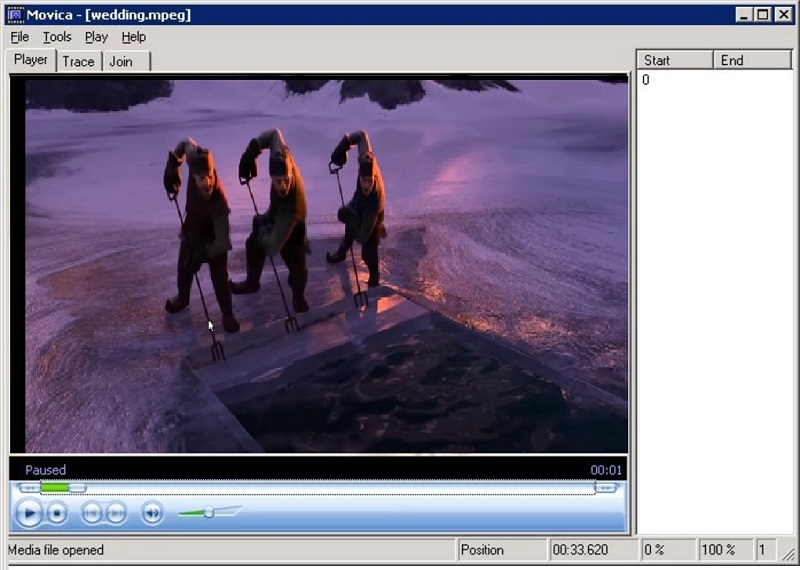Image resolution: width=800 pixels, height=570 pixels.
Task: Click the window resize grip in status bar
Action: (x=788, y=553)
